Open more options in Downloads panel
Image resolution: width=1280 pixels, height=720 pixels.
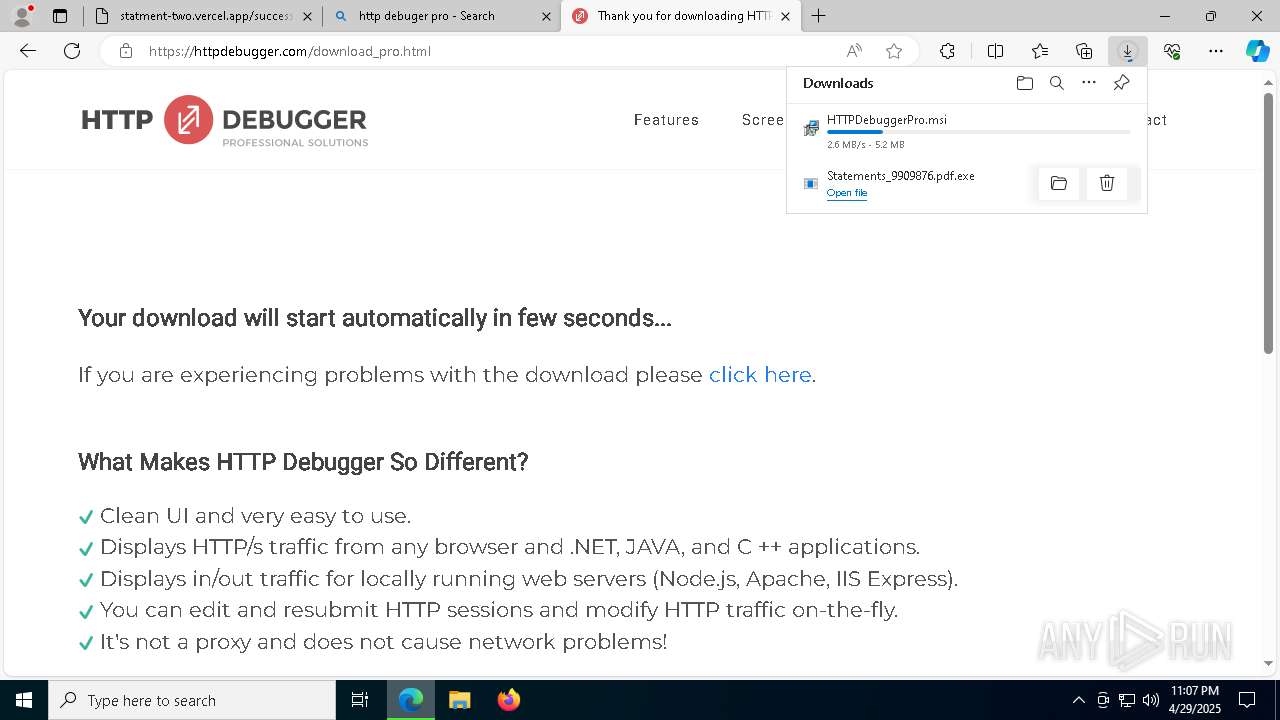[1089, 83]
